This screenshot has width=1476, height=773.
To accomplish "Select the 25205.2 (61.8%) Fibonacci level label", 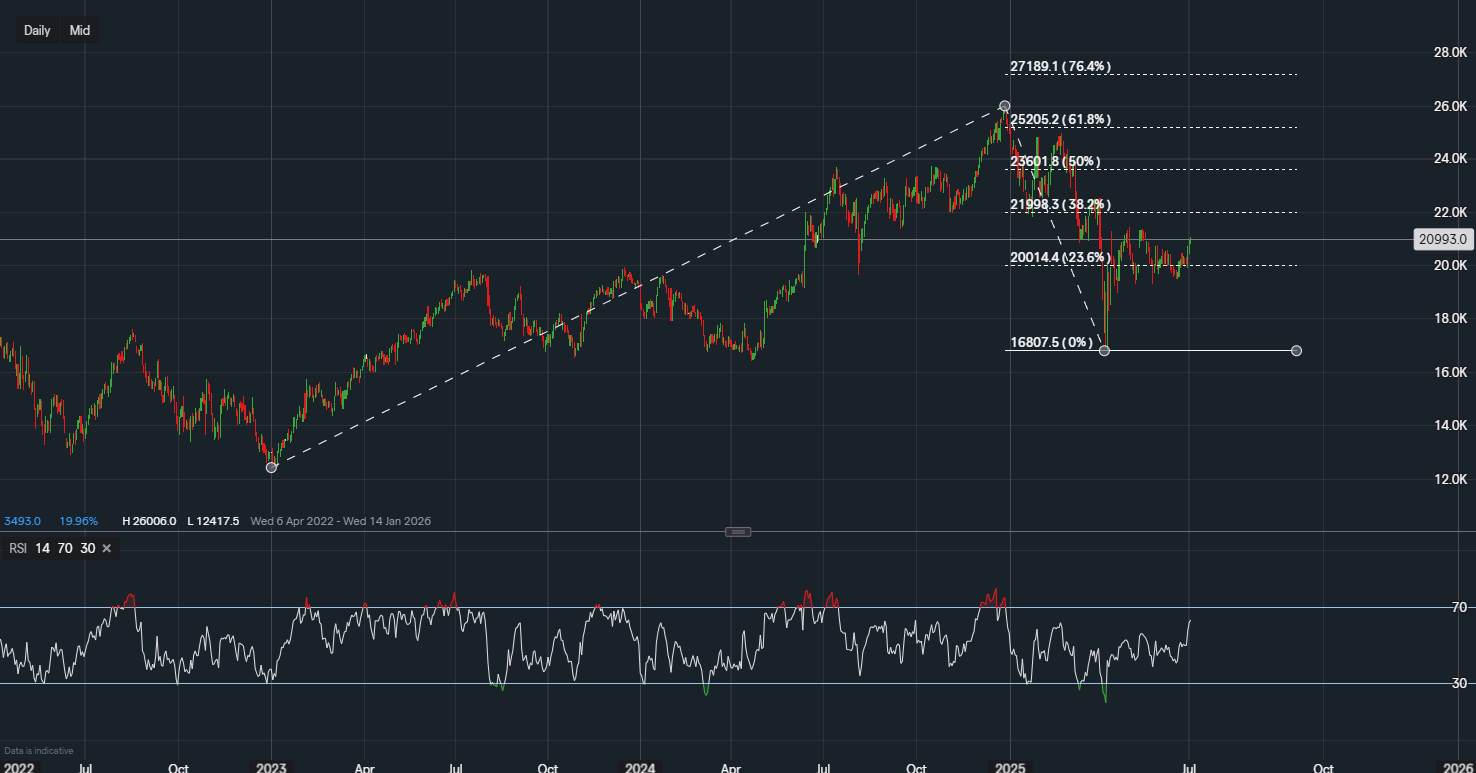I will 1060,118.
